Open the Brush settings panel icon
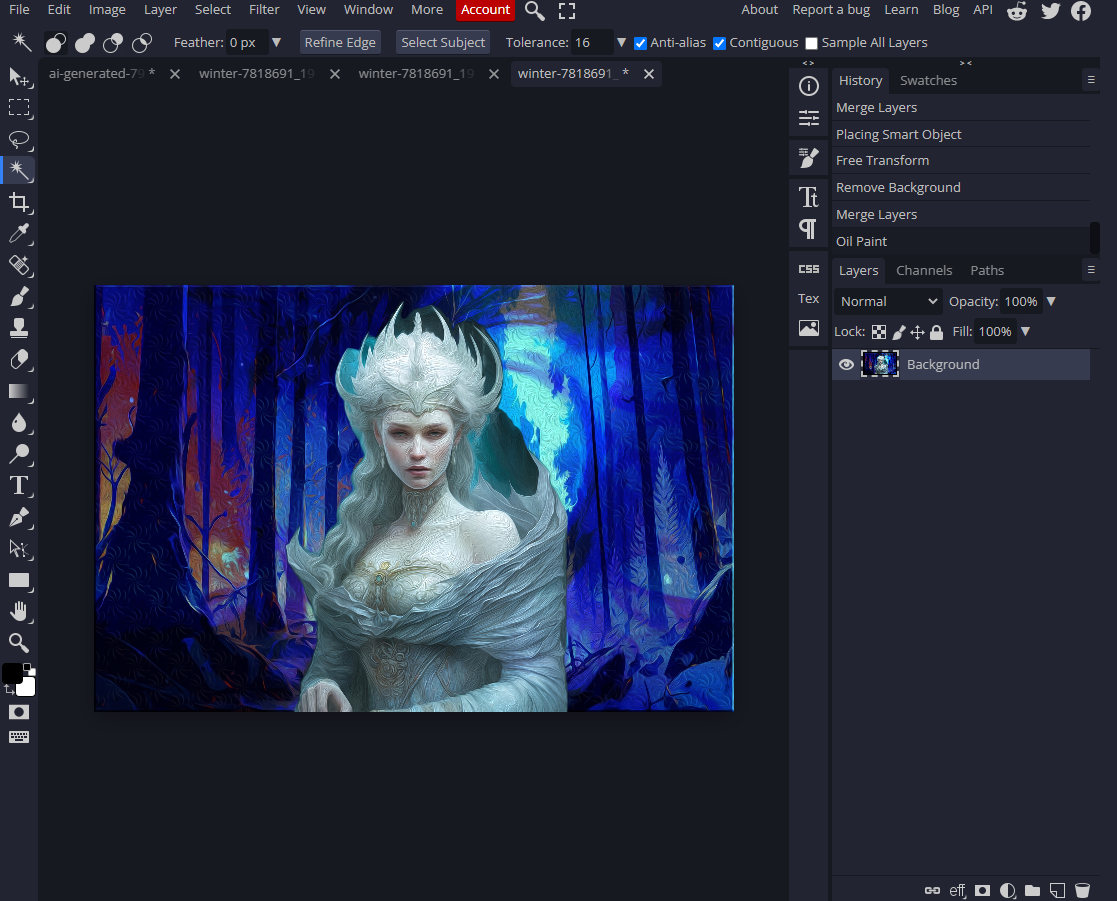The height and width of the screenshot is (901, 1117). coord(809,157)
